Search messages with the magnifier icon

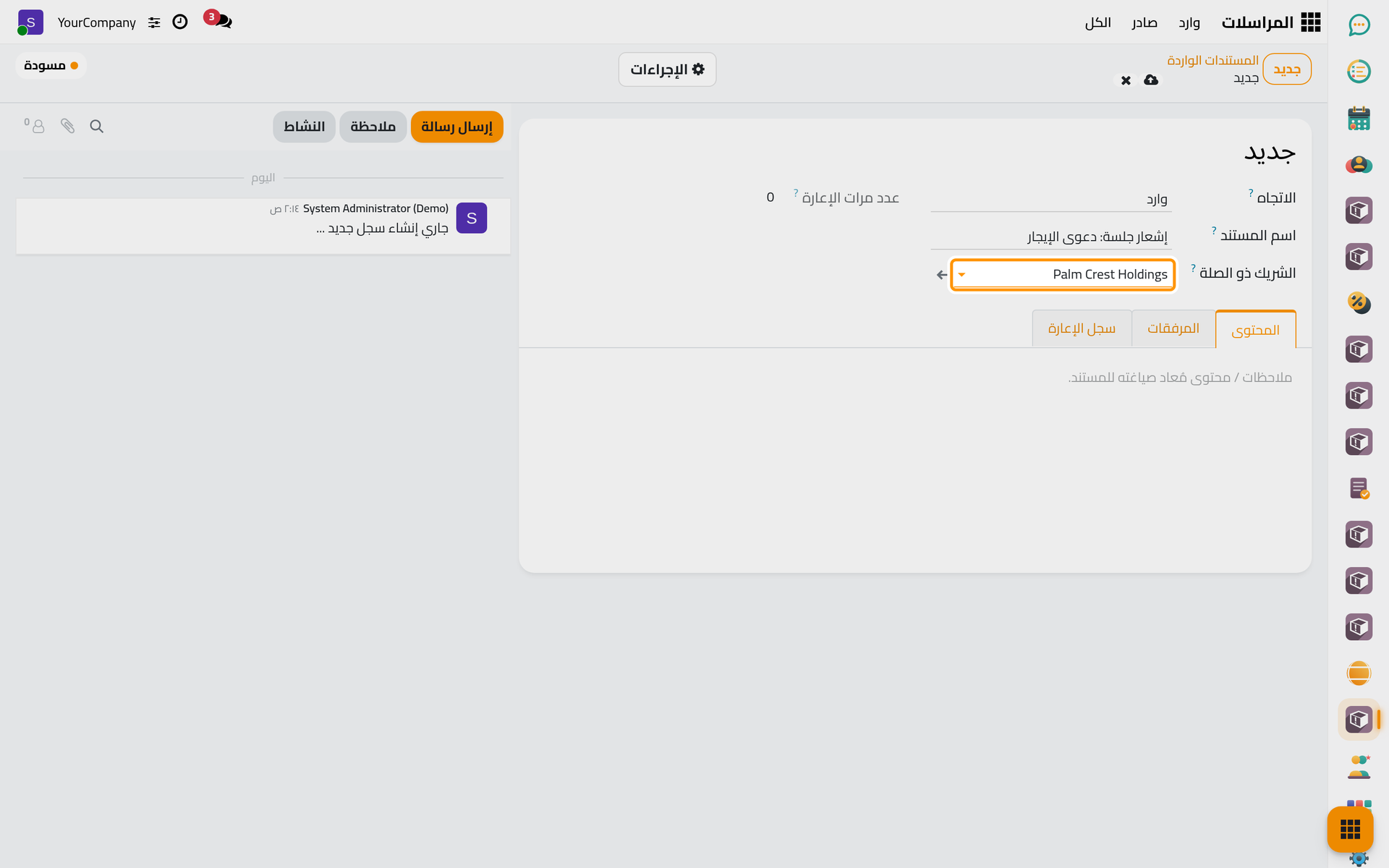(96, 127)
